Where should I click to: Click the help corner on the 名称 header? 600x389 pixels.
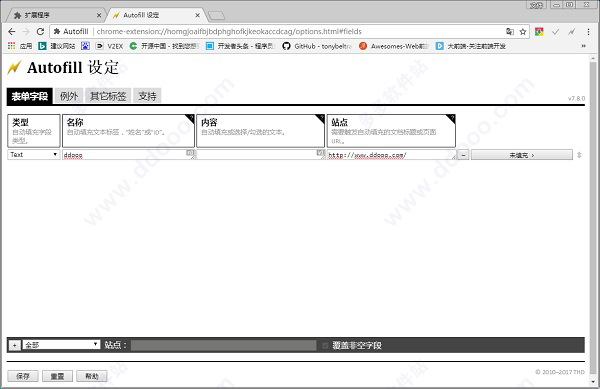(190, 119)
